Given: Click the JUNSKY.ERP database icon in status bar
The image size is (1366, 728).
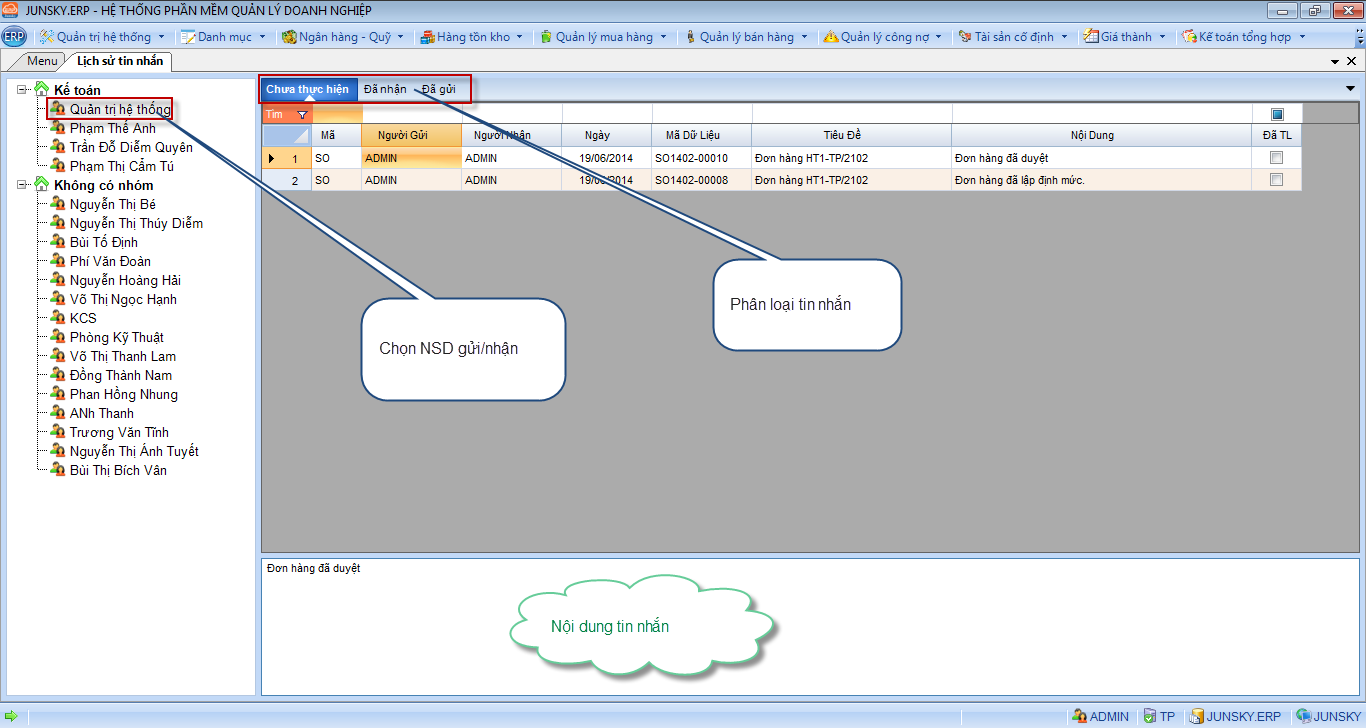Looking at the screenshot, I should pos(1196,716).
